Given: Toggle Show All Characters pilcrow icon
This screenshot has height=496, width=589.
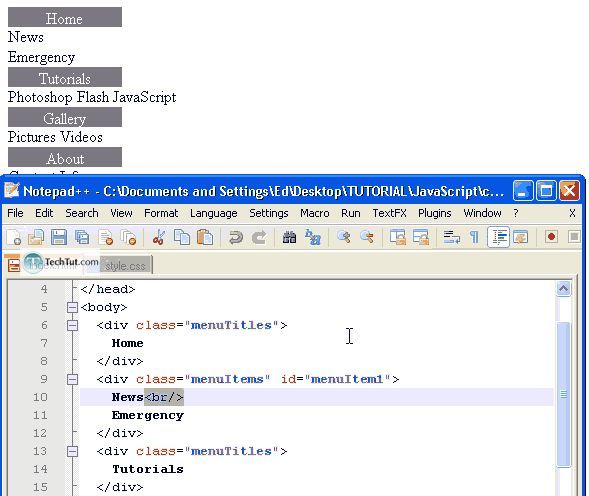Looking at the screenshot, I should tap(474, 237).
